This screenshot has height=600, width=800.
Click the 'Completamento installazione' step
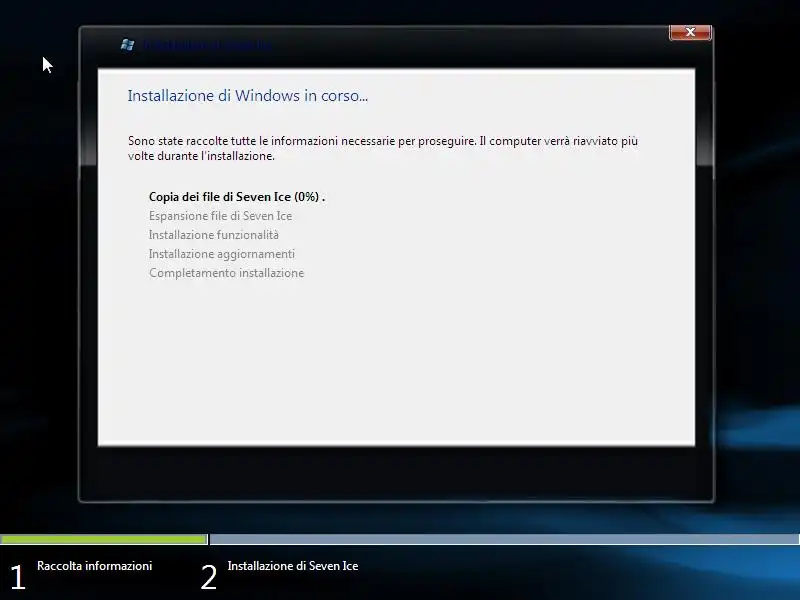pyautogui.click(x=227, y=273)
